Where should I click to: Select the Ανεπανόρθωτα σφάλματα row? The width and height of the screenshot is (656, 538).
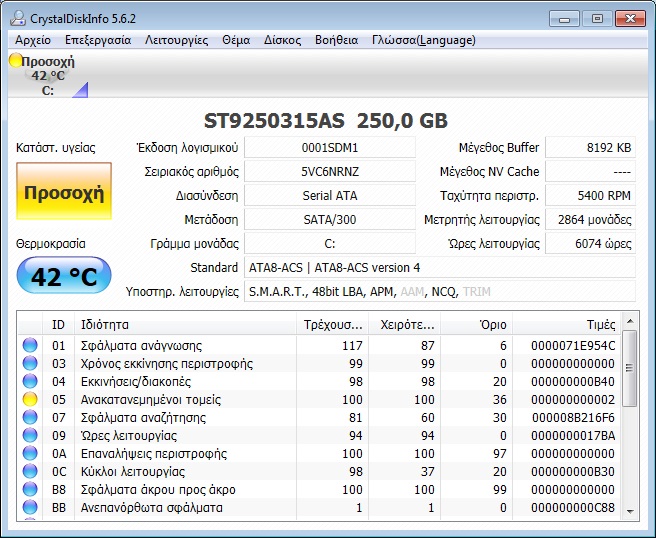click(x=320, y=507)
